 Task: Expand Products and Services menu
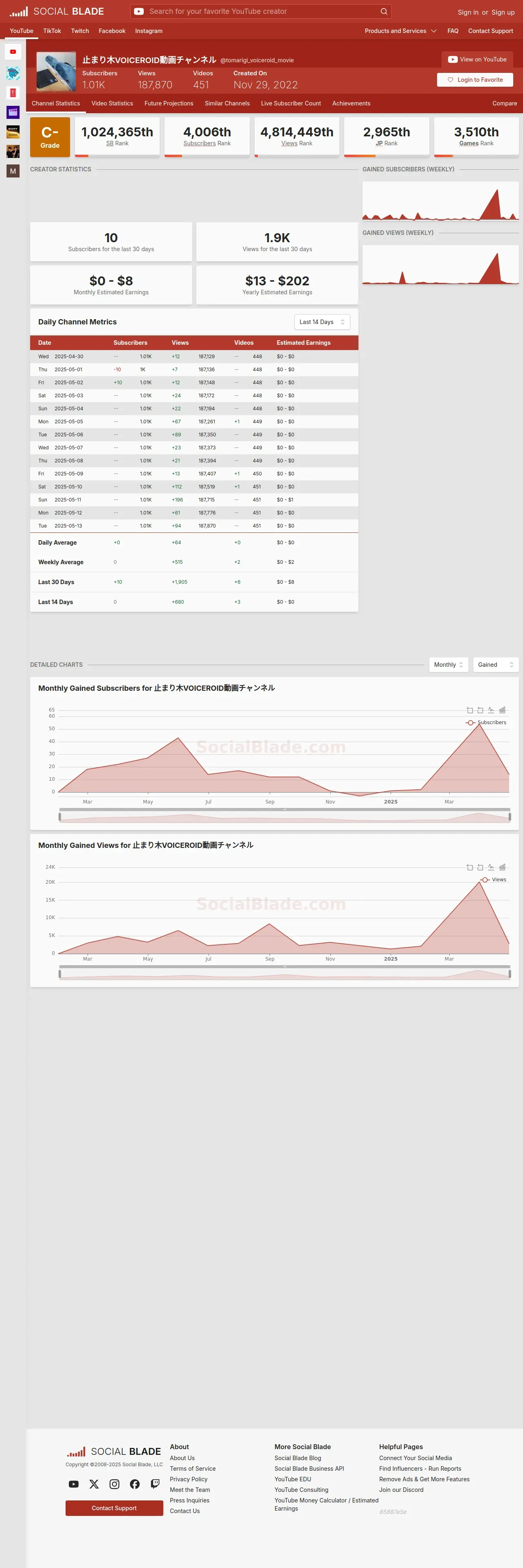[x=401, y=31]
